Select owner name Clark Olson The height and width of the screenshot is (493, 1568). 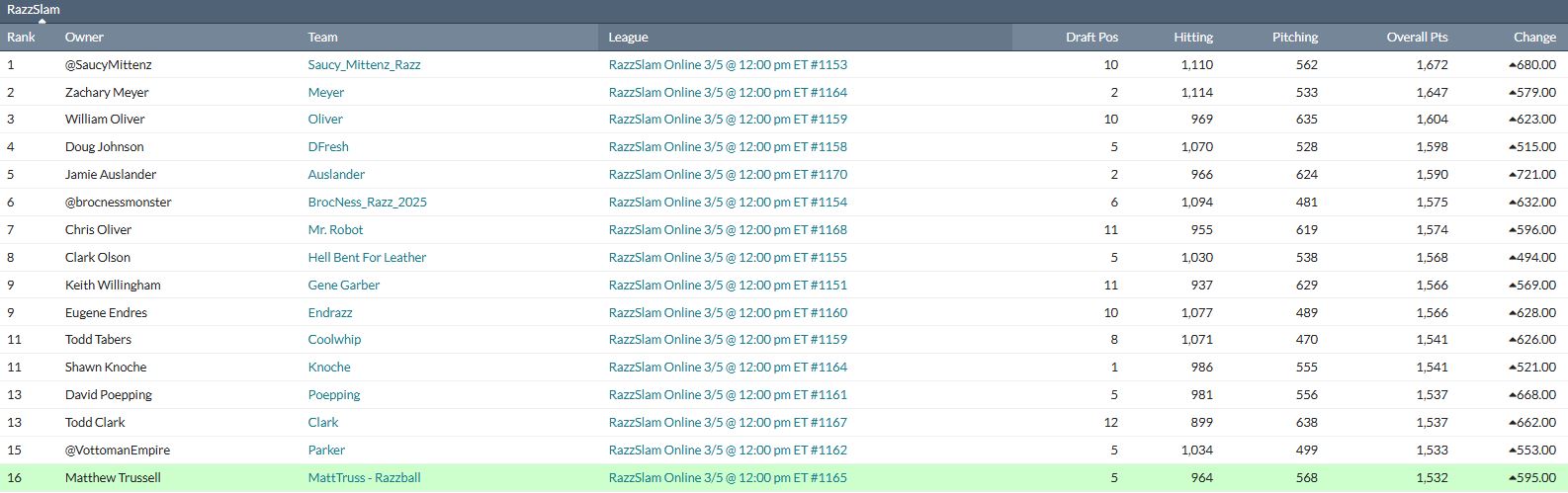click(x=98, y=257)
